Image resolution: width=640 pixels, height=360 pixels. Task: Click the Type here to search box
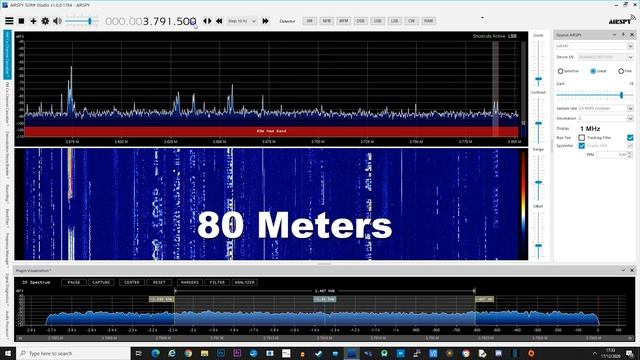tap(73, 353)
